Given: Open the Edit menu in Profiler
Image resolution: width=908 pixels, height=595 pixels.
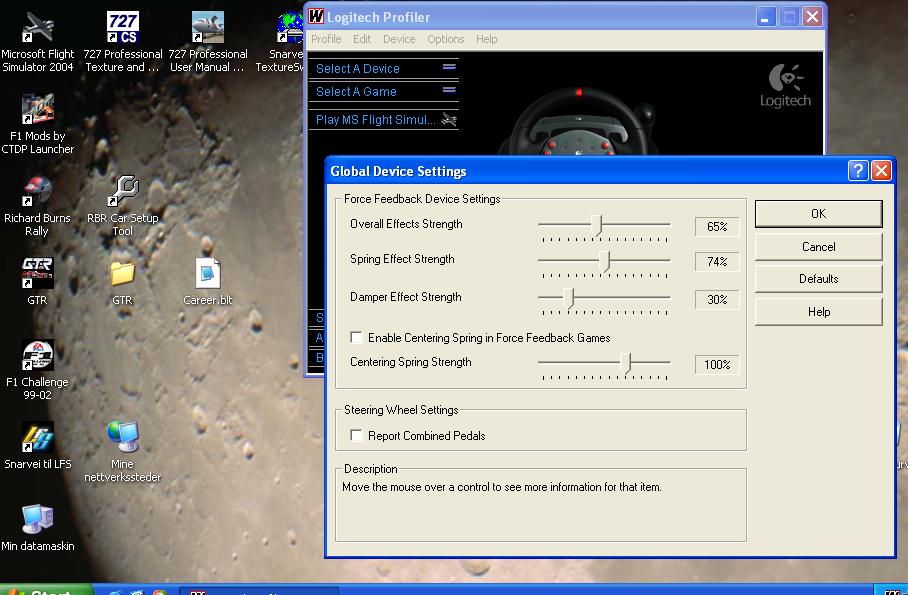Looking at the screenshot, I should pos(362,39).
